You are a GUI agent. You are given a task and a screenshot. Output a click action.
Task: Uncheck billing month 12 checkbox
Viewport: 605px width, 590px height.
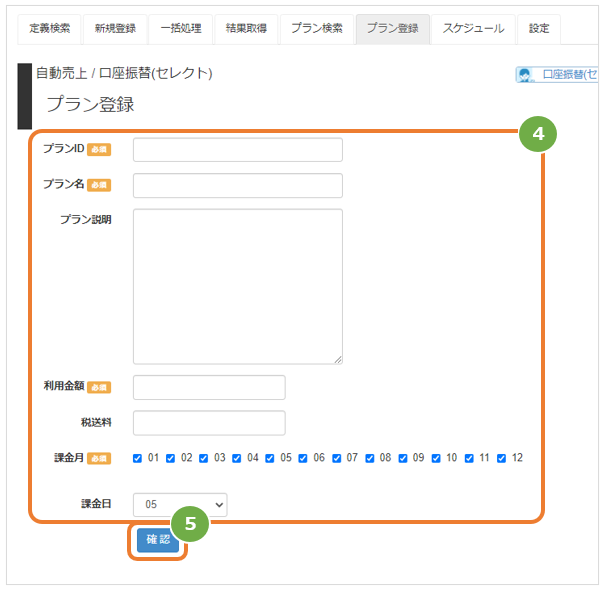501,458
